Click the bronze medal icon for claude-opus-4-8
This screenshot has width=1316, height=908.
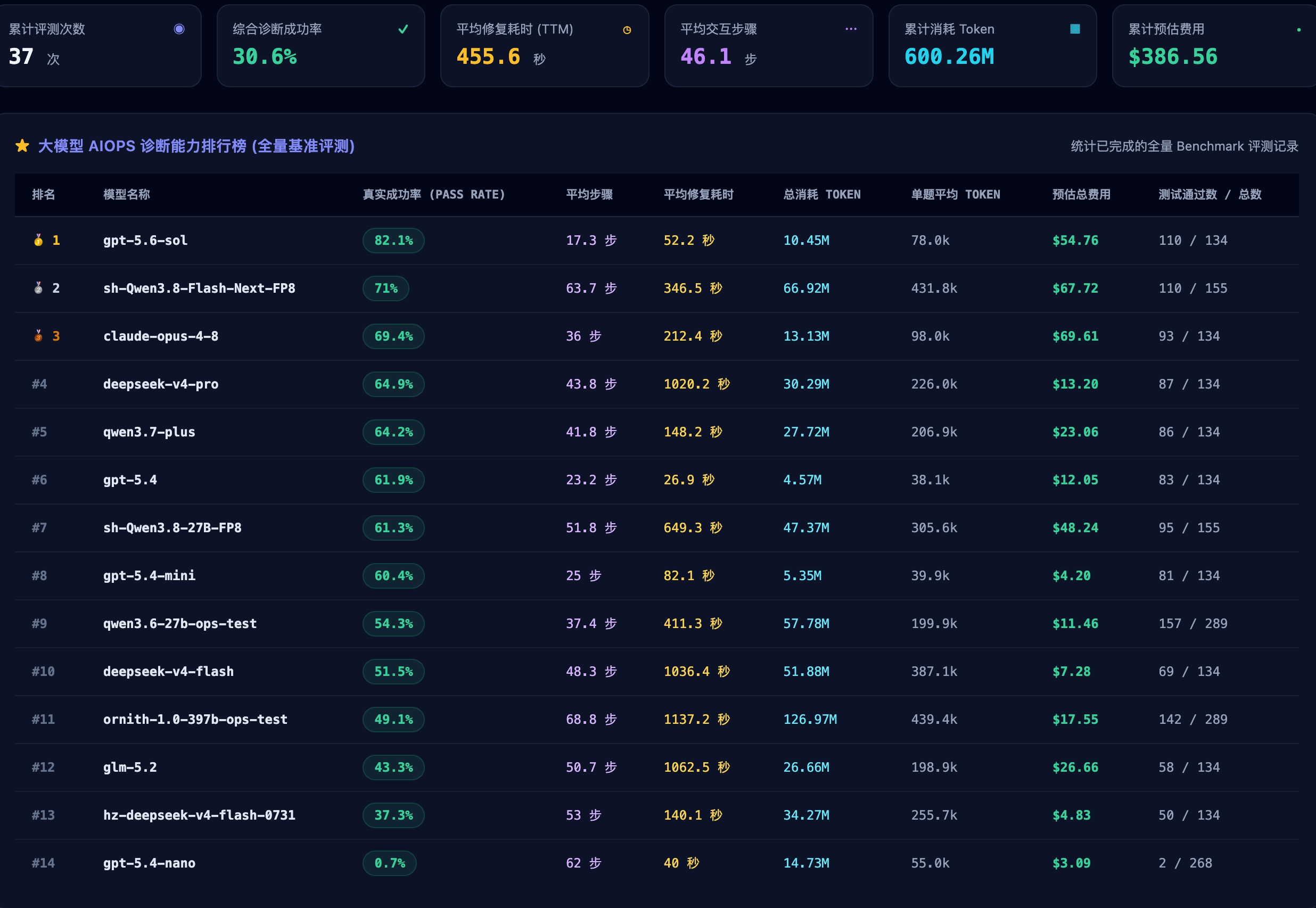click(x=38, y=336)
